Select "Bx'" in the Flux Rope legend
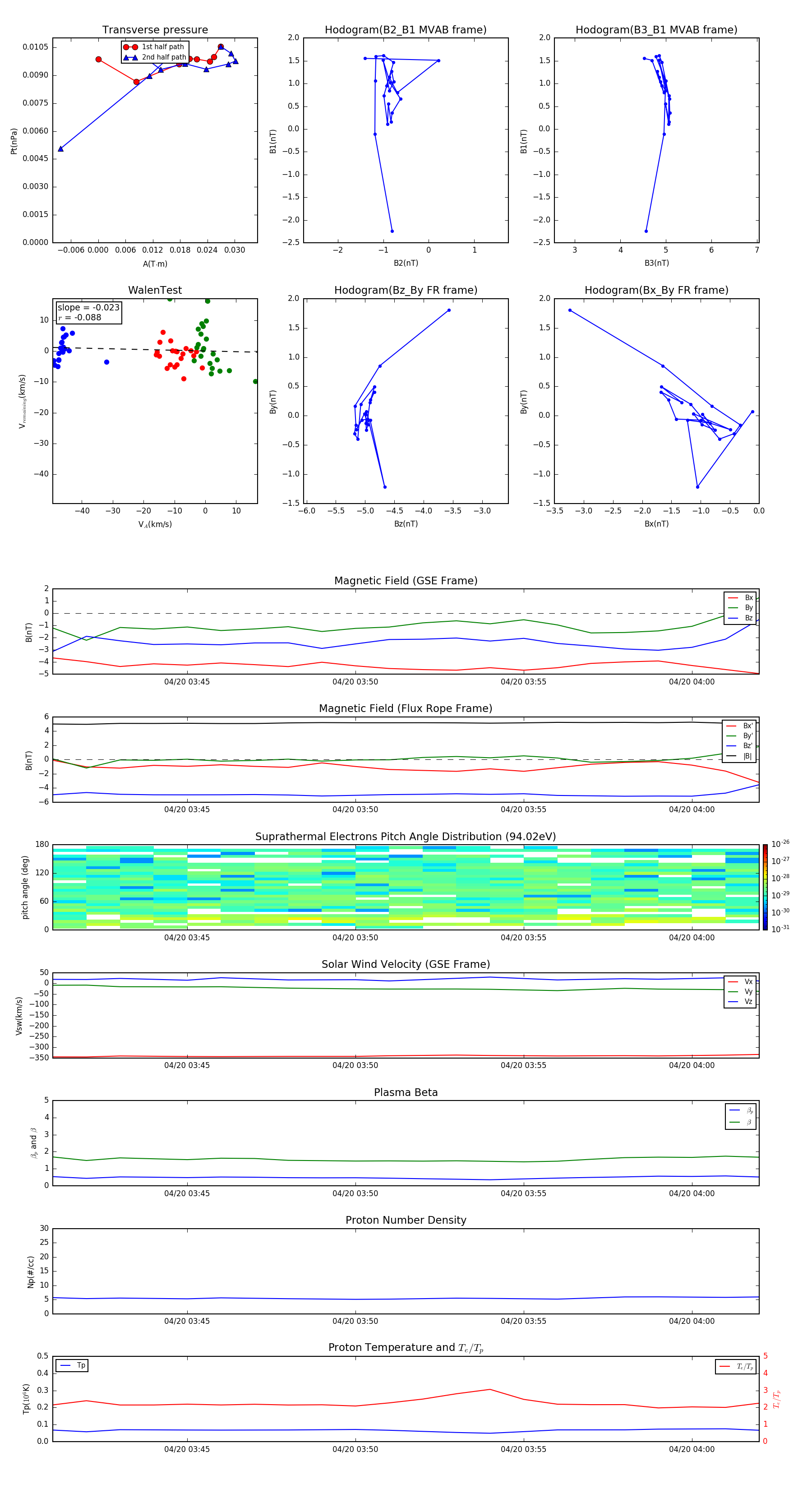This screenshot has width=812, height=1489. (x=740, y=726)
